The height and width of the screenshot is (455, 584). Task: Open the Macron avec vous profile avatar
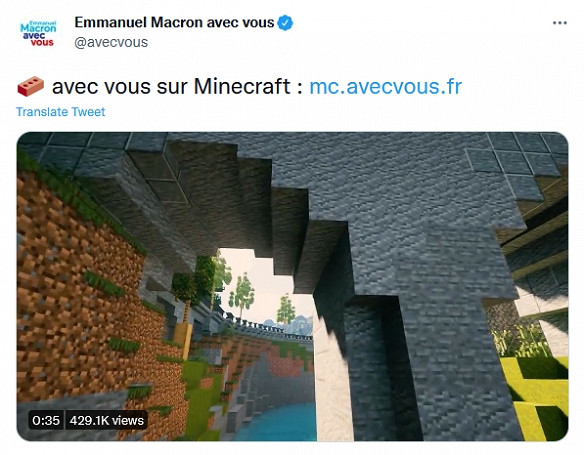(x=38, y=34)
